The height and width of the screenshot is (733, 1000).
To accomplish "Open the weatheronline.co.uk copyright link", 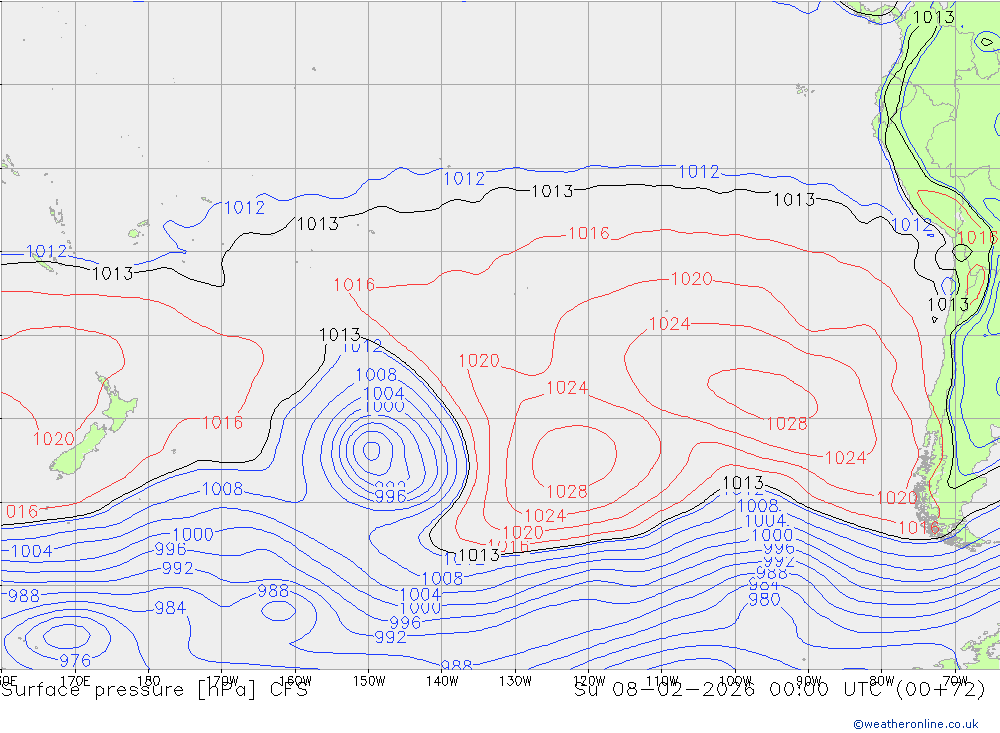I will click(x=916, y=724).
